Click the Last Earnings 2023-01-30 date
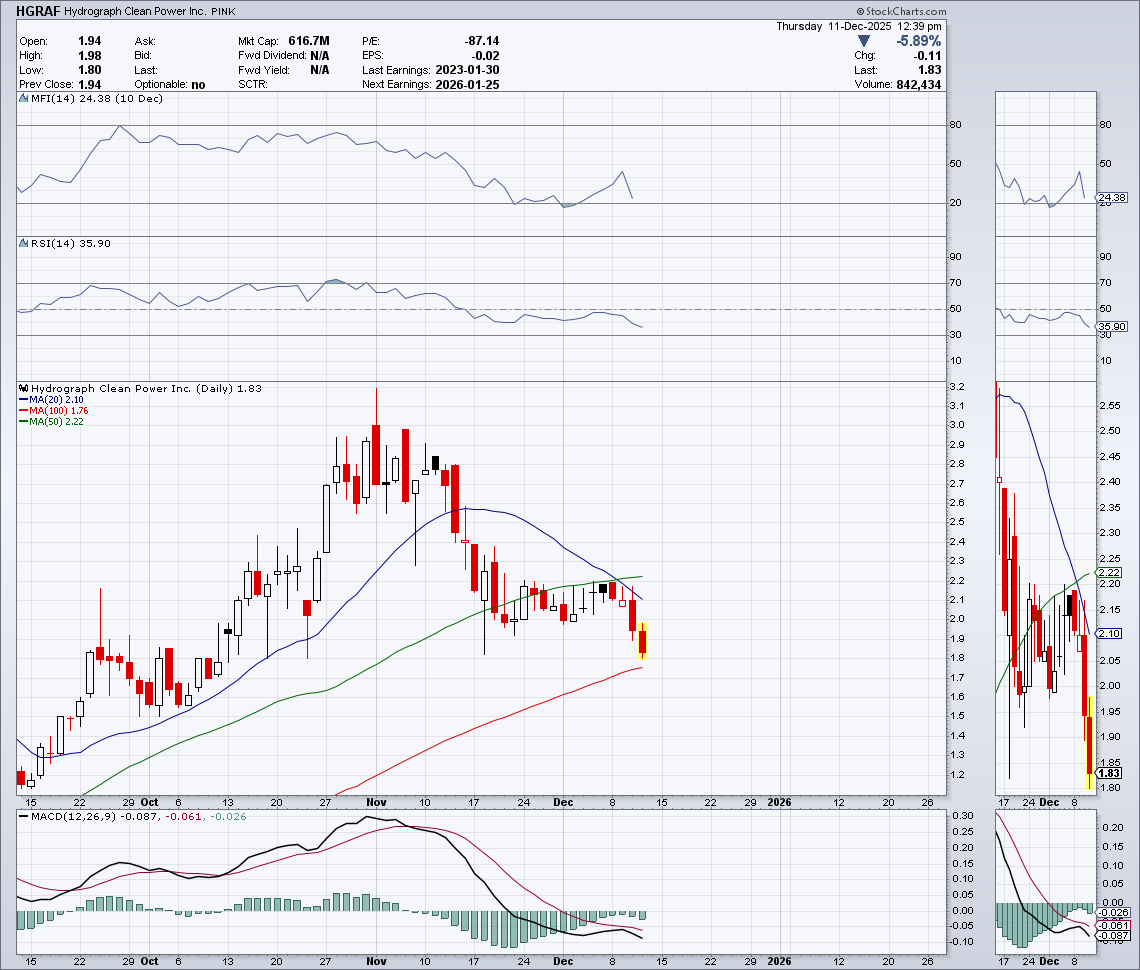The width and height of the screenshot is (1140, 970). [467, 71]
